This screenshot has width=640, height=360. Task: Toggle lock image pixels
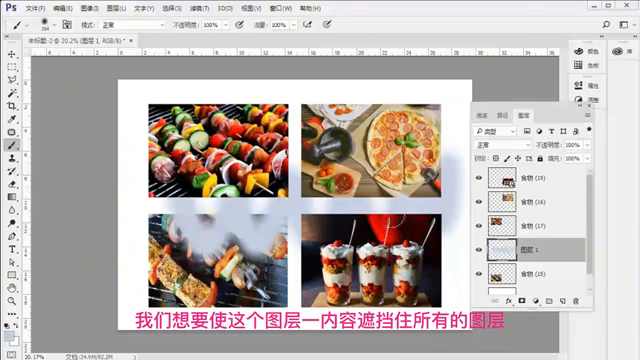click(507, 158)
